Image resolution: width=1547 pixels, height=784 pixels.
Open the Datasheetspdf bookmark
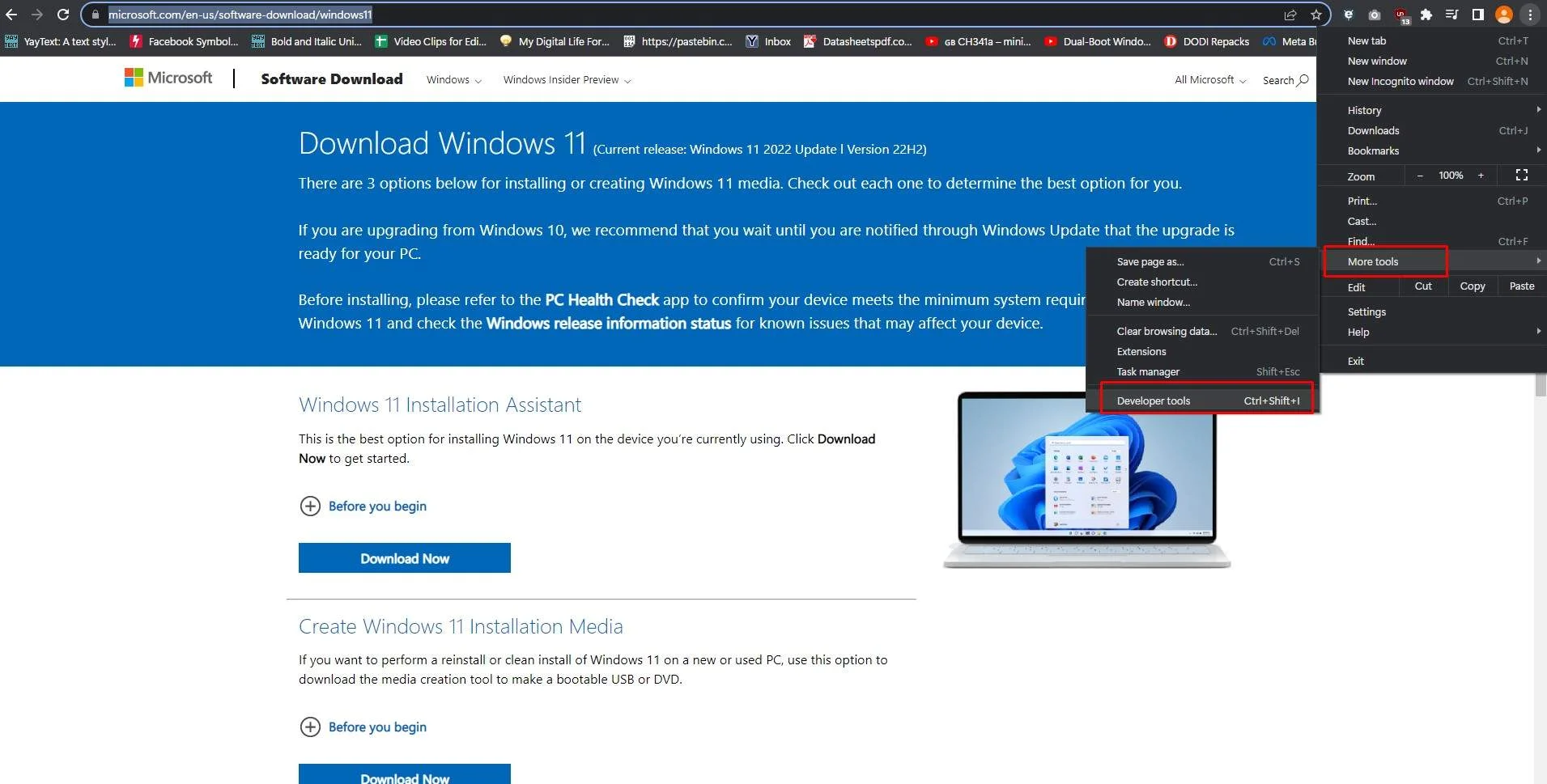tap(858, 41)
